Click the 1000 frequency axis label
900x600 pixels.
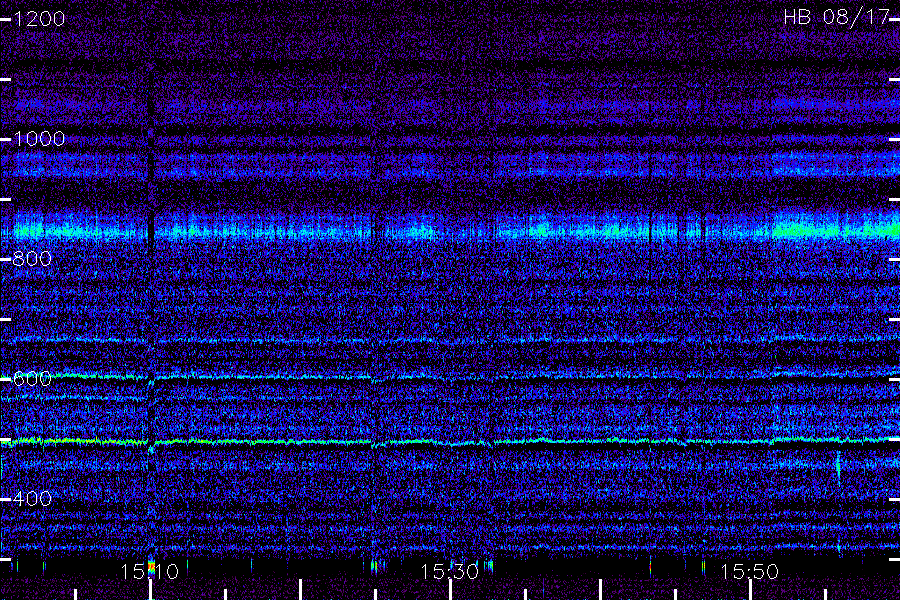pos(39,139)
